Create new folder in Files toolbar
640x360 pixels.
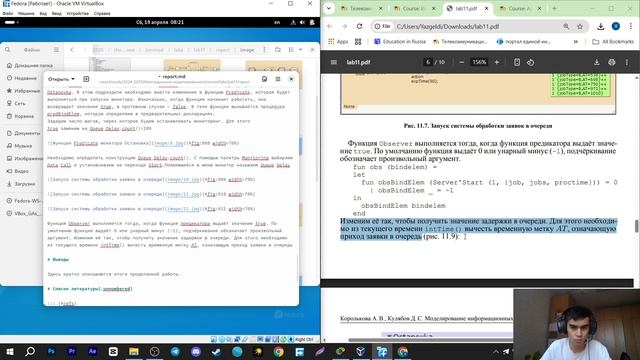[278, 50]
